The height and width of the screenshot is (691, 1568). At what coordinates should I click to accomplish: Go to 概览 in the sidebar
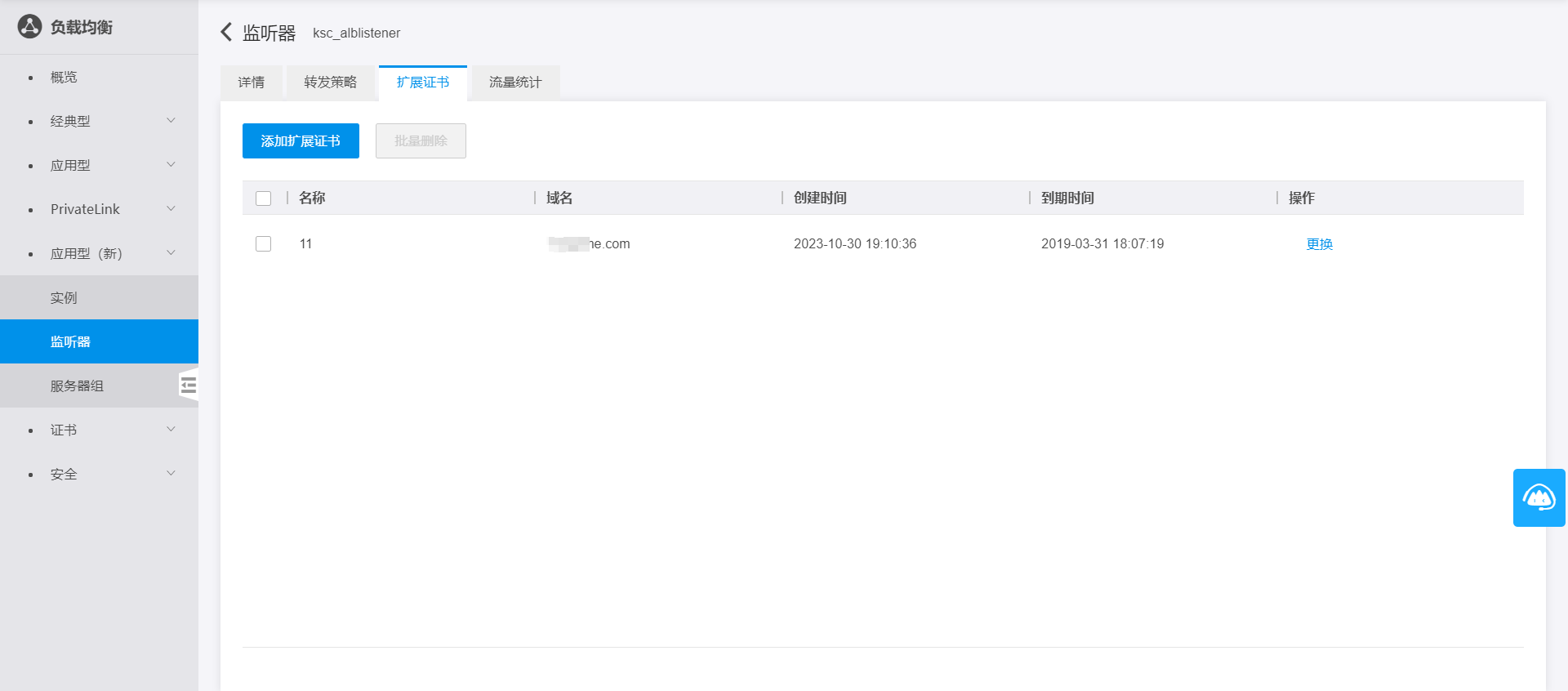[64, 77]
